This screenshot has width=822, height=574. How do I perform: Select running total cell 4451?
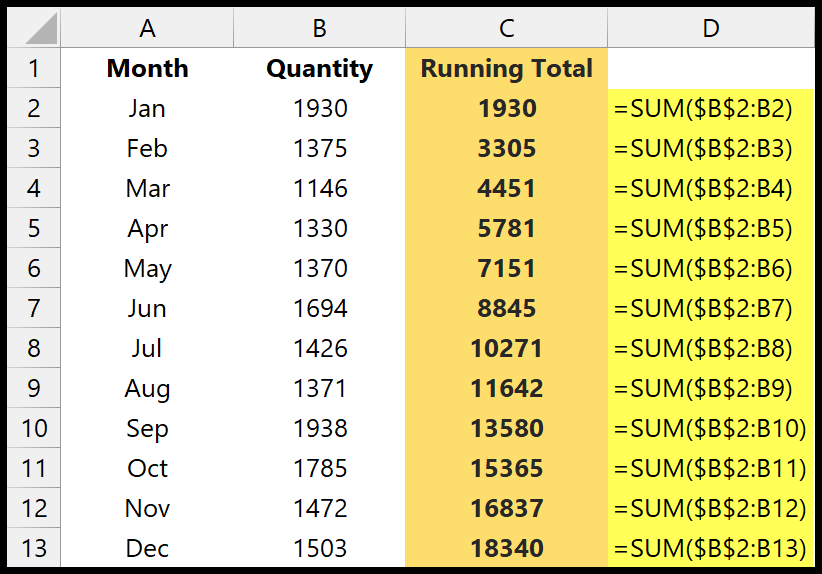pyautogui.click(x=506, y=188)
